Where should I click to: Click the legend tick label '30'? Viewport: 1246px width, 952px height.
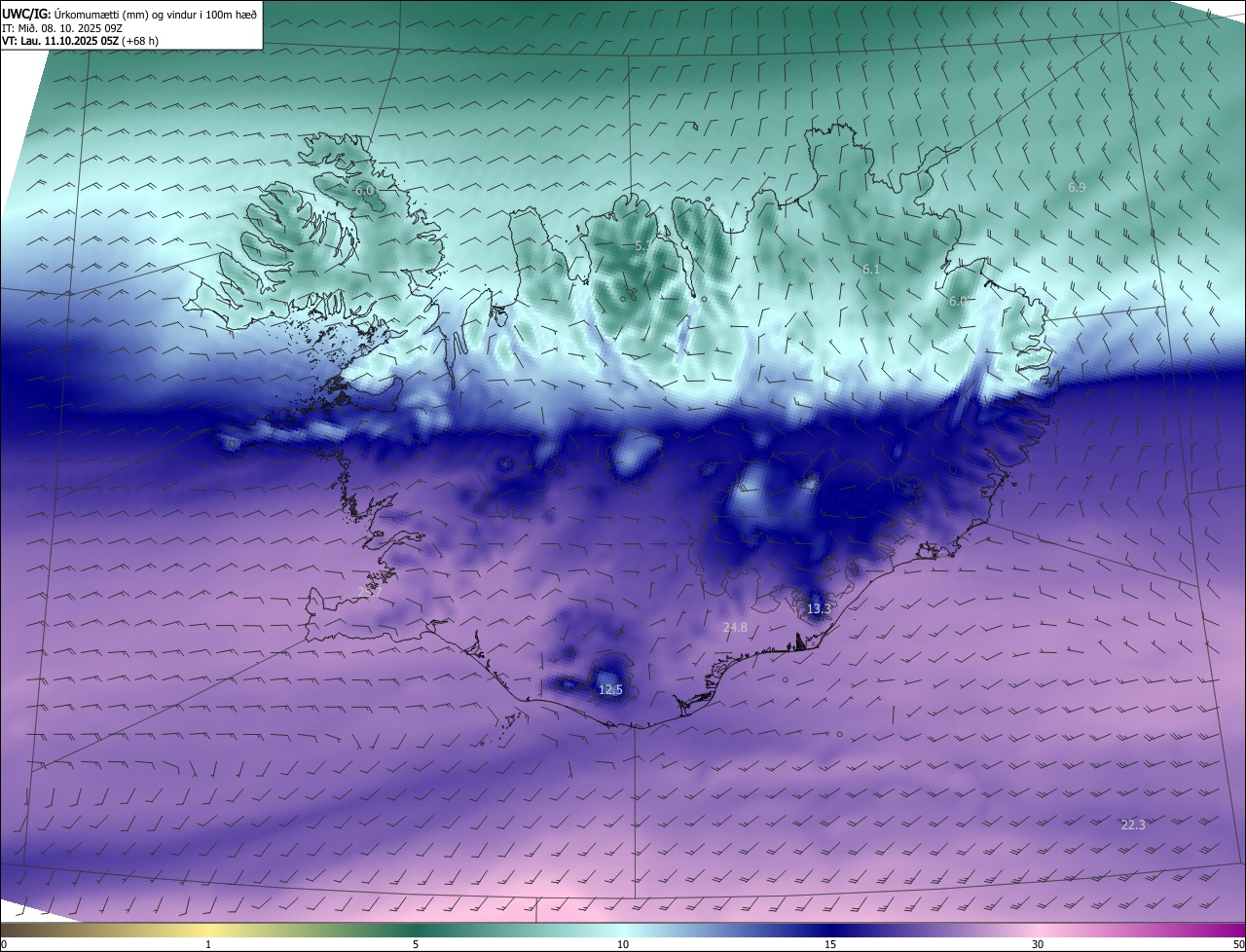pos(1038,944)
